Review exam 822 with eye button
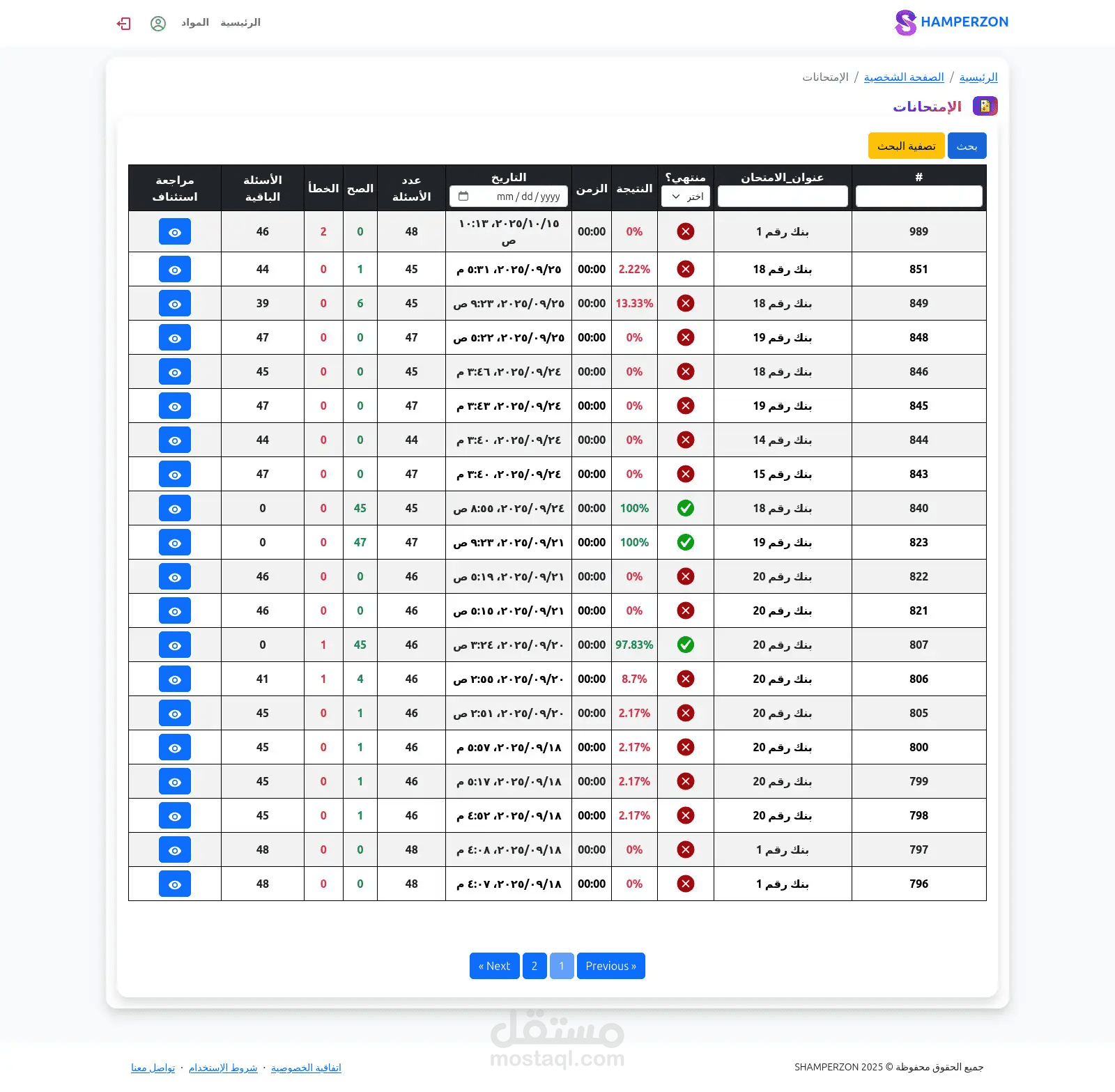 tap(175, 577)
